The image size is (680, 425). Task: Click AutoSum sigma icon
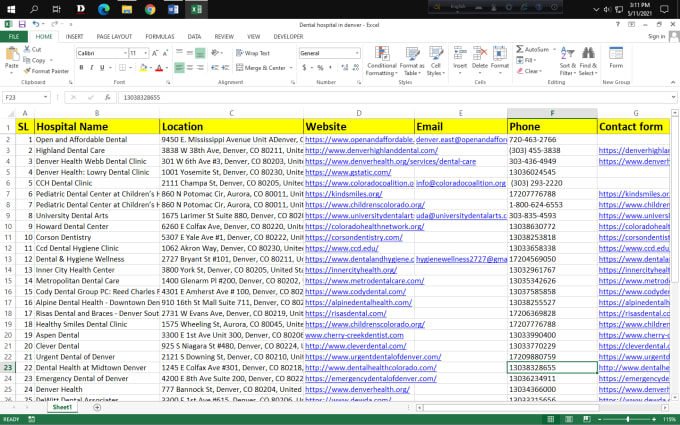(520, 49)
